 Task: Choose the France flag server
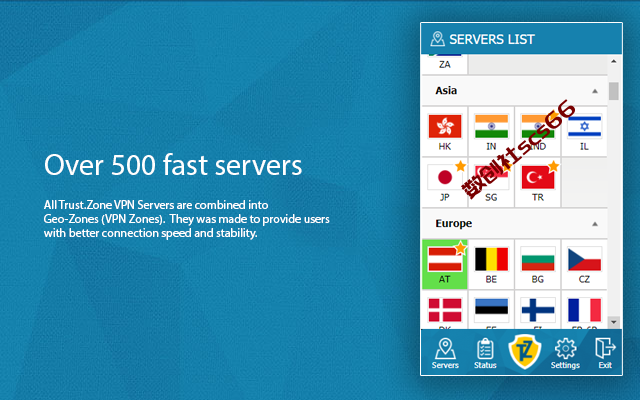(584, 311)
